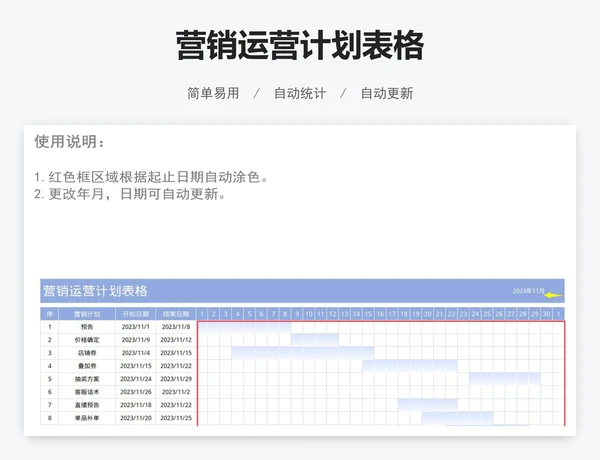Viewport: 600px width, 460px height.
Task: Select day 5 column header
Action: (x=249, y=314)
